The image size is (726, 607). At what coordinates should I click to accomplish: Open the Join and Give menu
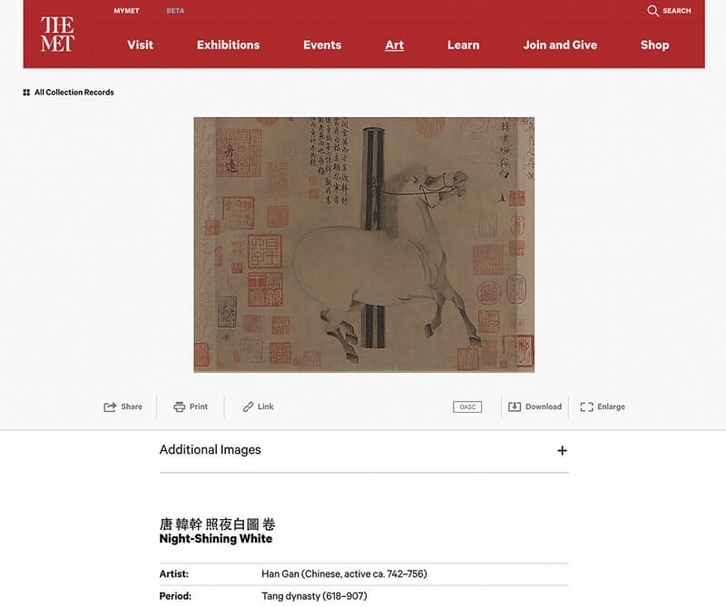(560, 45)
